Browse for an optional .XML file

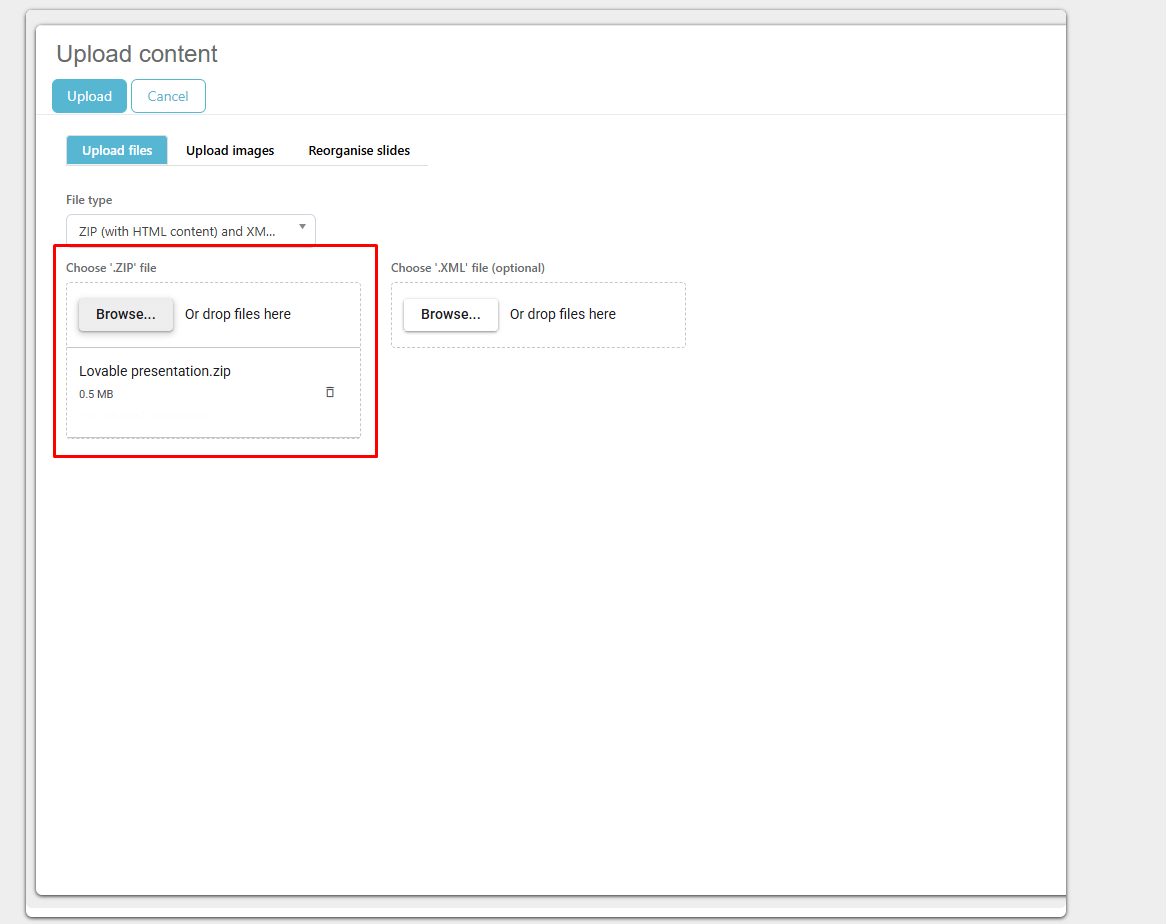(x=451, y=314)
